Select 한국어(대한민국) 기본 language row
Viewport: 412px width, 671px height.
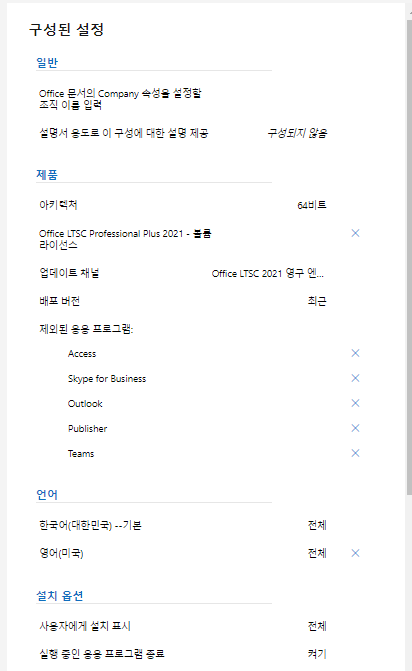[x=183, y=525]
